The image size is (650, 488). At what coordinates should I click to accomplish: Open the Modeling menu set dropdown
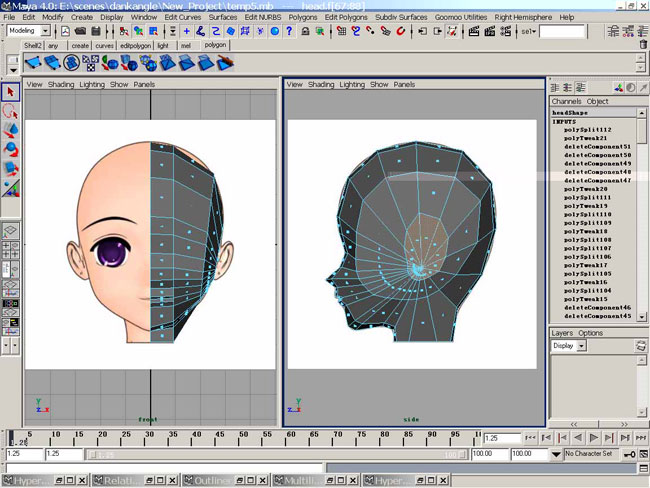coord(46,31)
